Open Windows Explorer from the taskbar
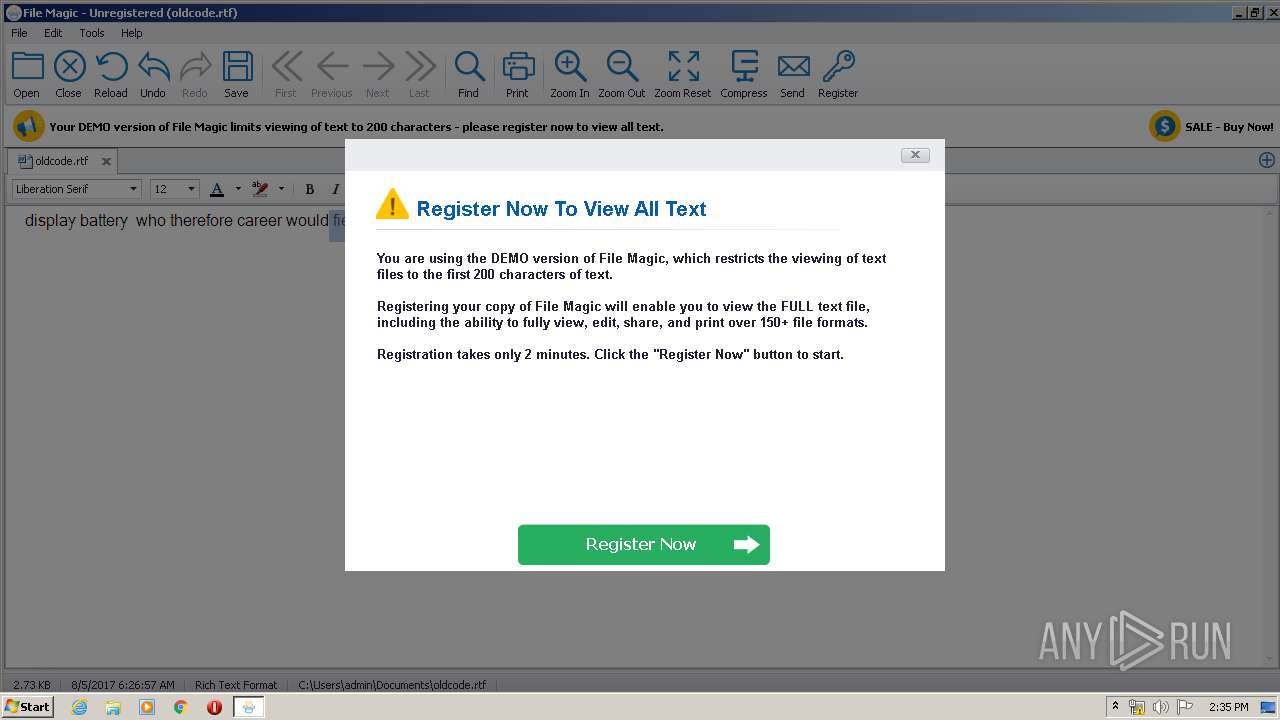The image size is (1280, 720). pyautogui.click(x=113, y=707)
